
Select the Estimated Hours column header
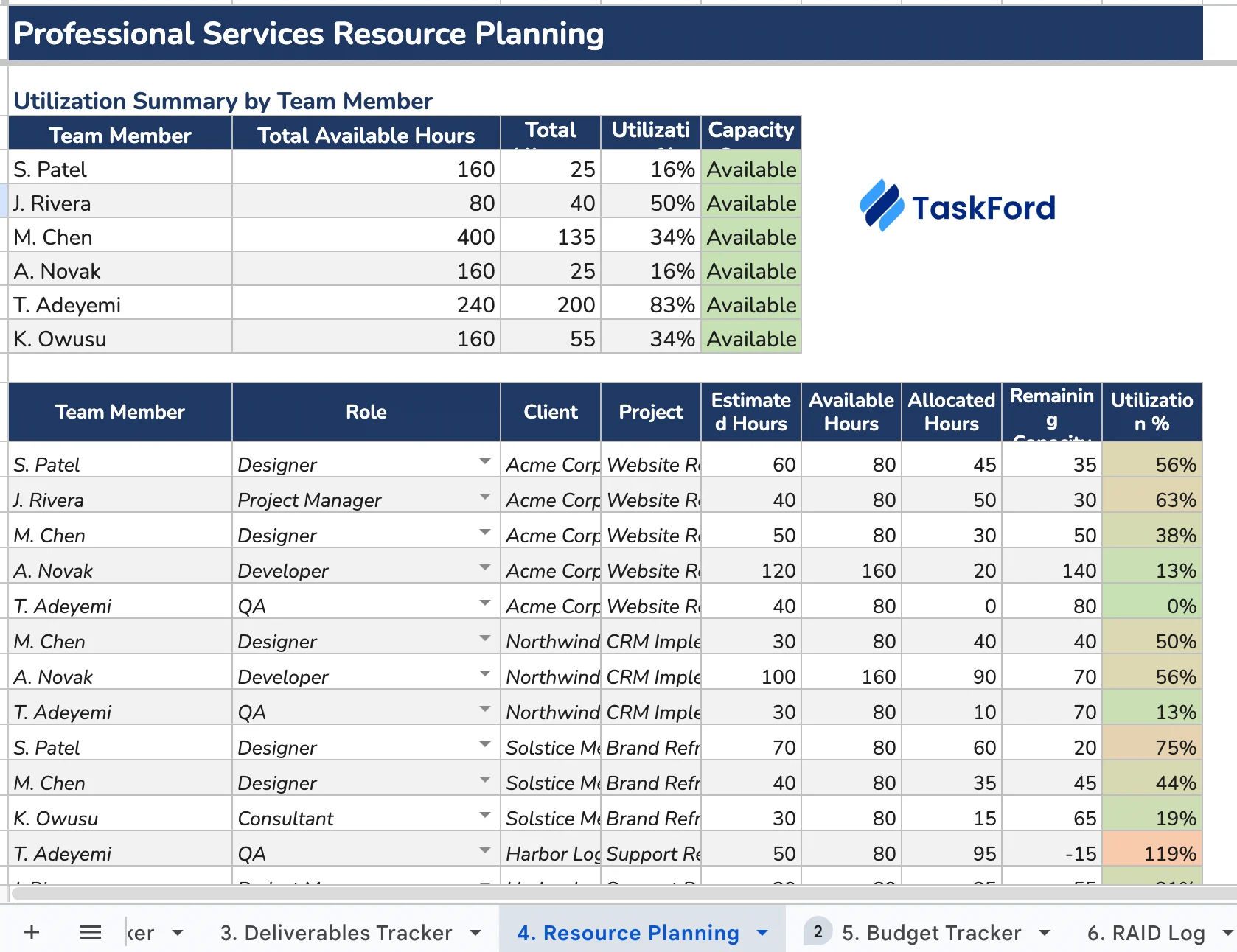point(751,412)
